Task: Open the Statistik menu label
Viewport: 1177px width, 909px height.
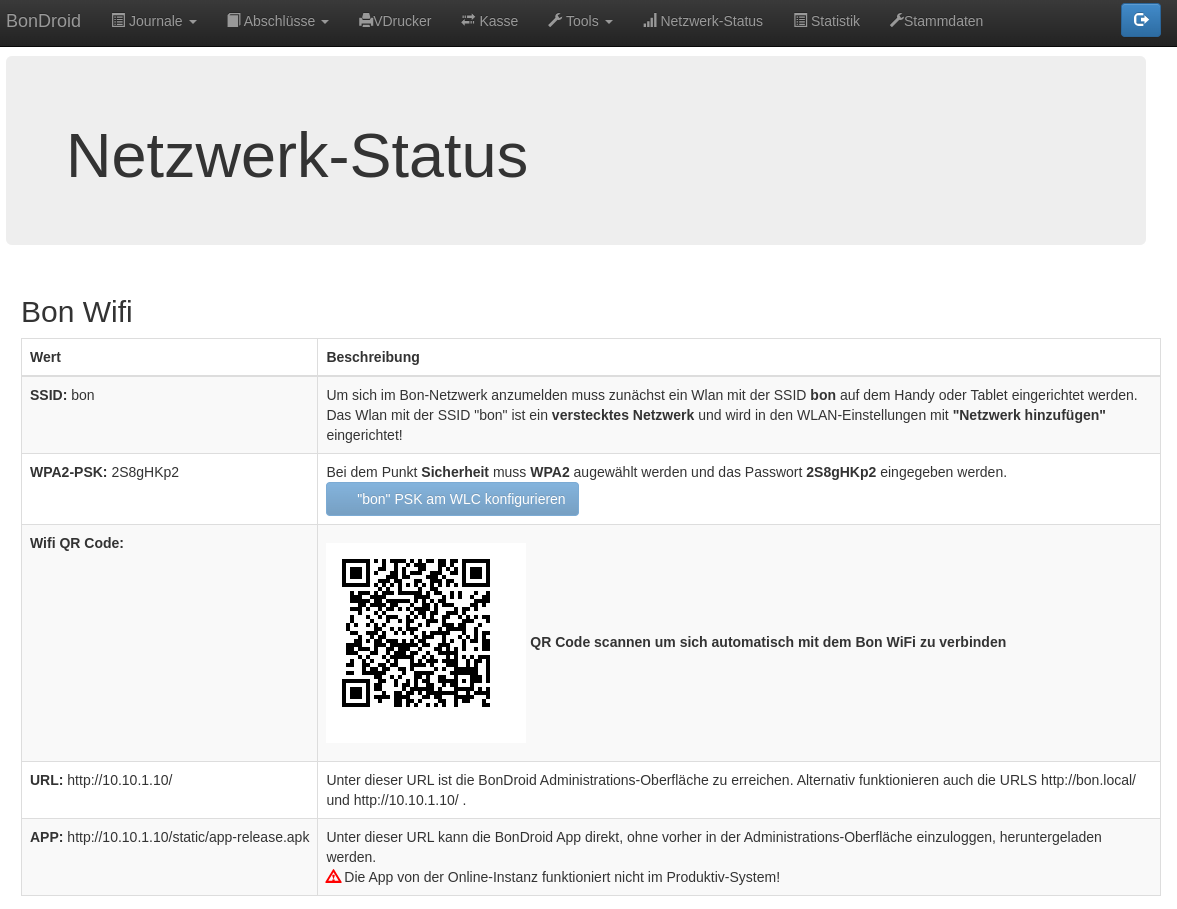Action: [835, 21]
